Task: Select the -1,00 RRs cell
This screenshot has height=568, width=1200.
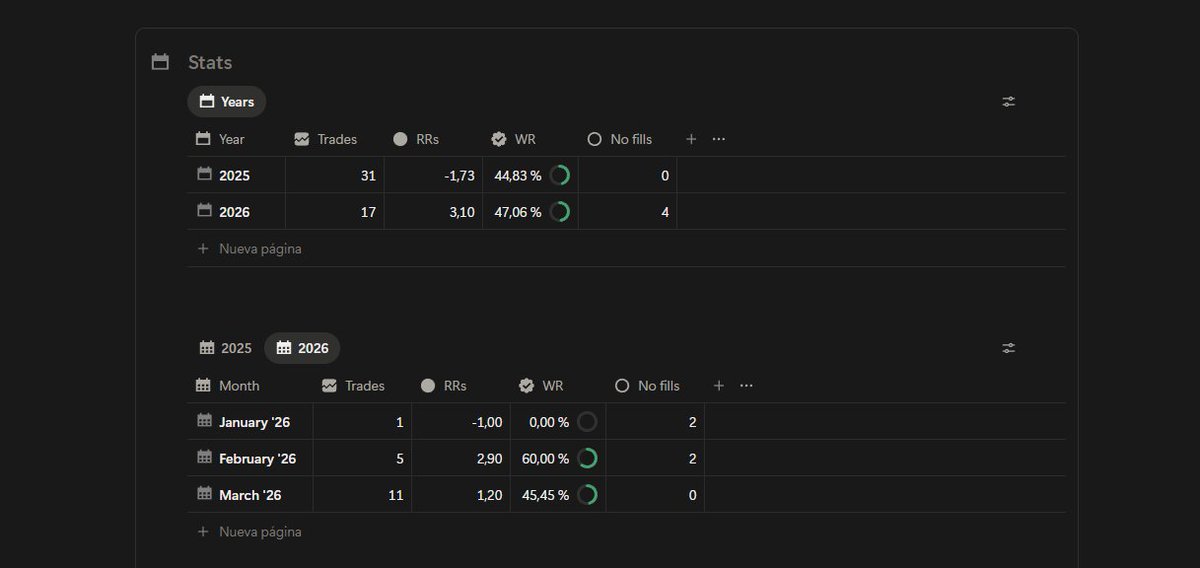Action: 461,422
